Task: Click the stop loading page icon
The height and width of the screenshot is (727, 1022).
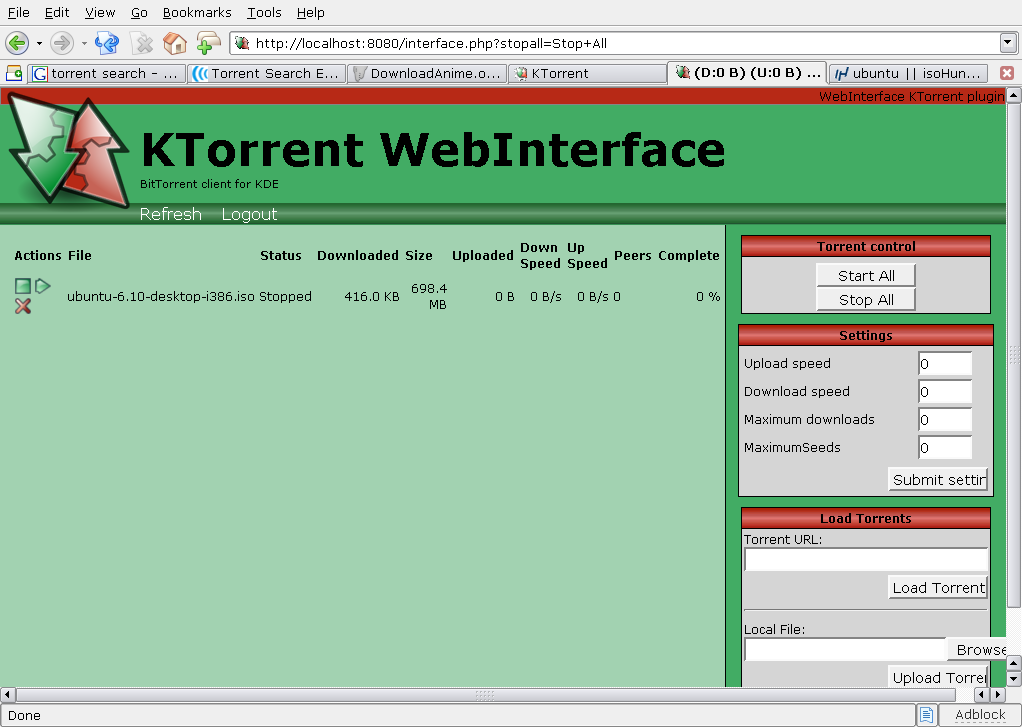Action: pos(142,44)
